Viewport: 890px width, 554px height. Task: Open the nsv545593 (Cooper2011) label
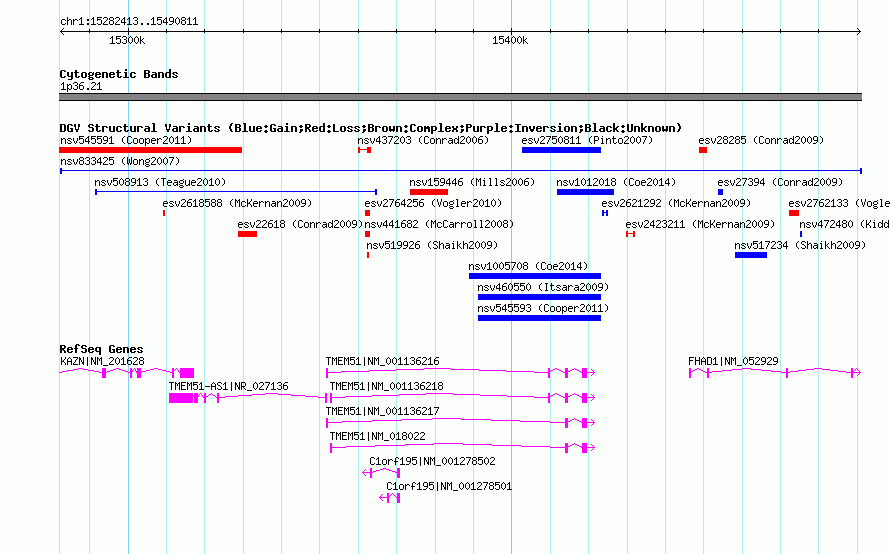pyautogui.click(x=543, y=308)
